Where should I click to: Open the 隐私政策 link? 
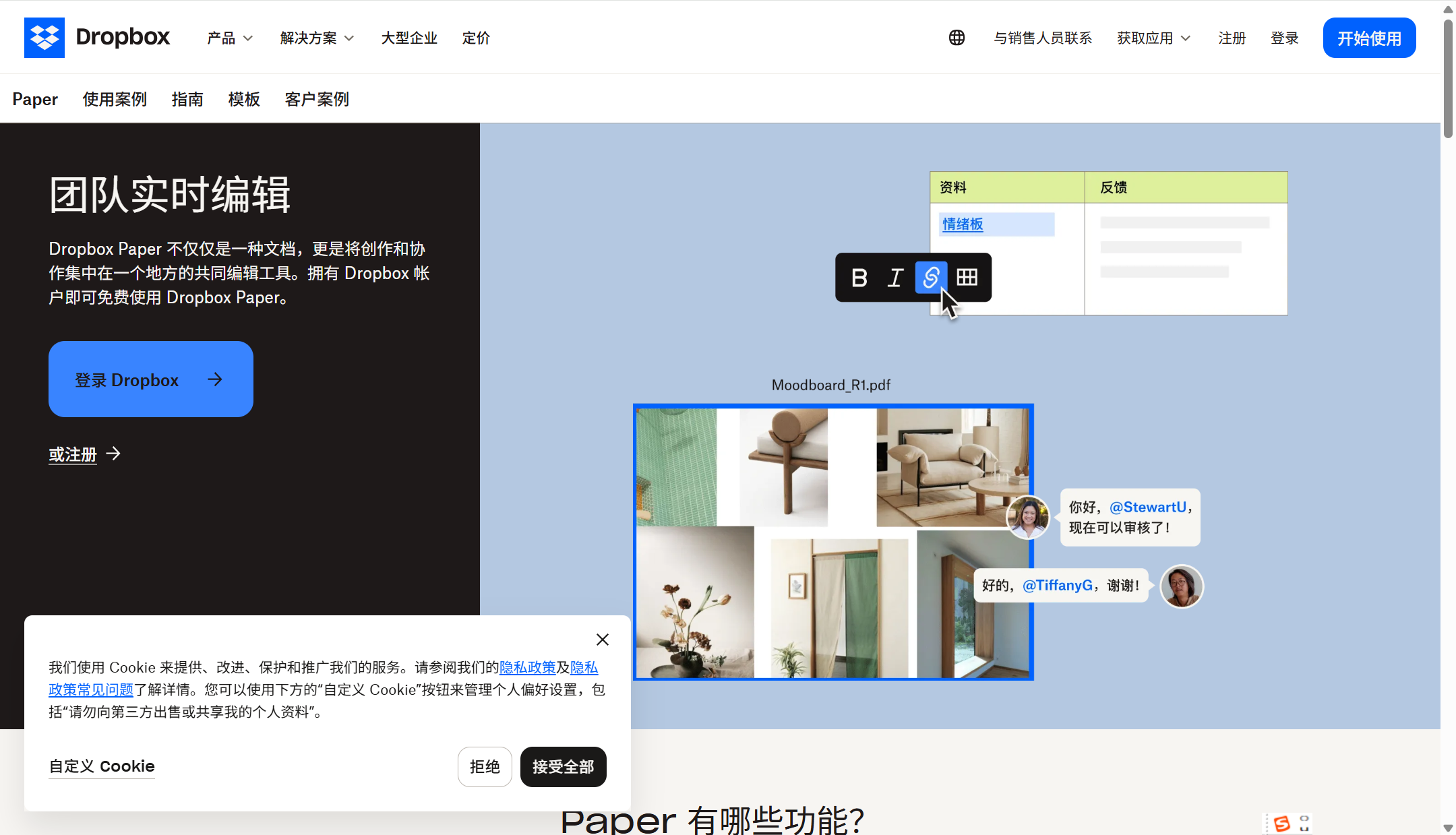pyautogui.click(x=528, y=667)
